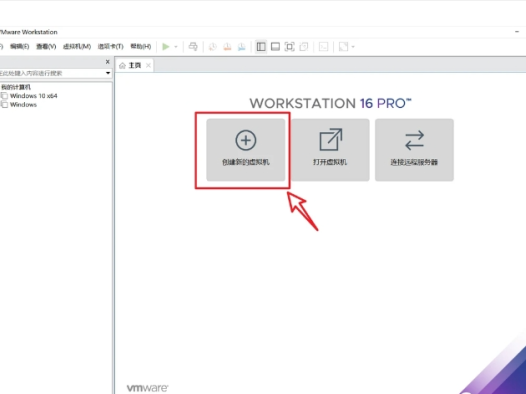
Task: Open the 查看(V) menu
Action: pyautogui.click(x=46, y=46)
